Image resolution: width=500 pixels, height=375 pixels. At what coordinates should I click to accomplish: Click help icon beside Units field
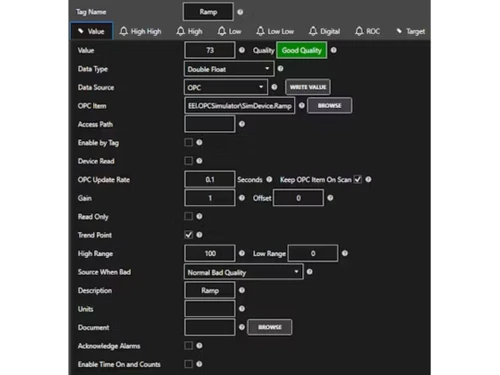[242, 309]
